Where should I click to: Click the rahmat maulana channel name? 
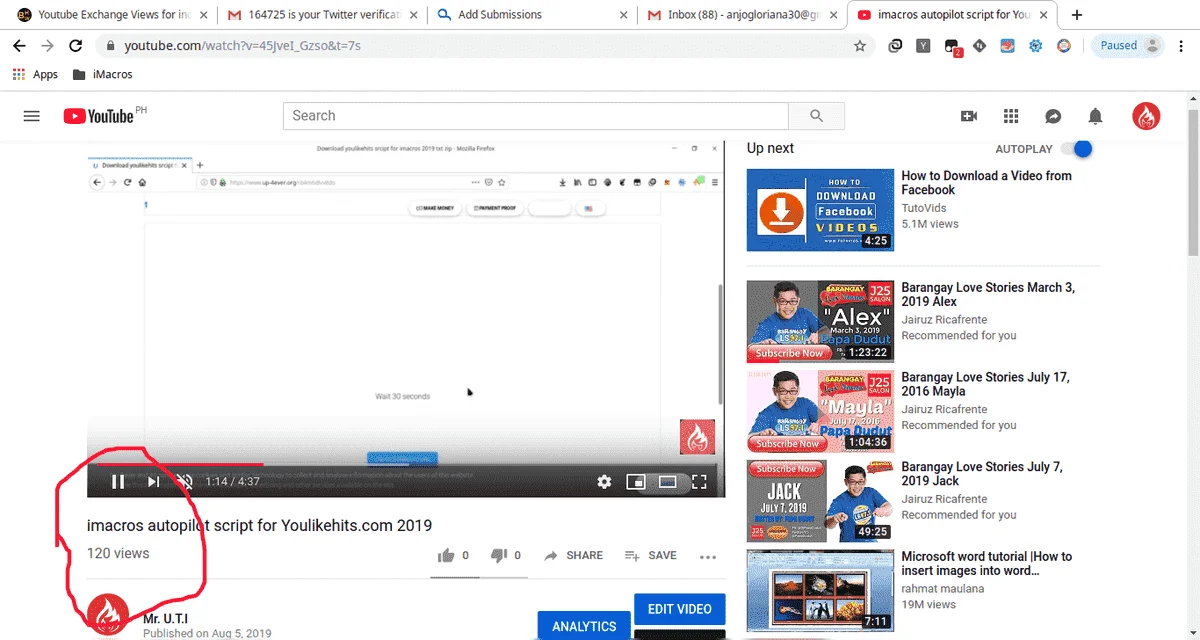(x=943, y=589)
